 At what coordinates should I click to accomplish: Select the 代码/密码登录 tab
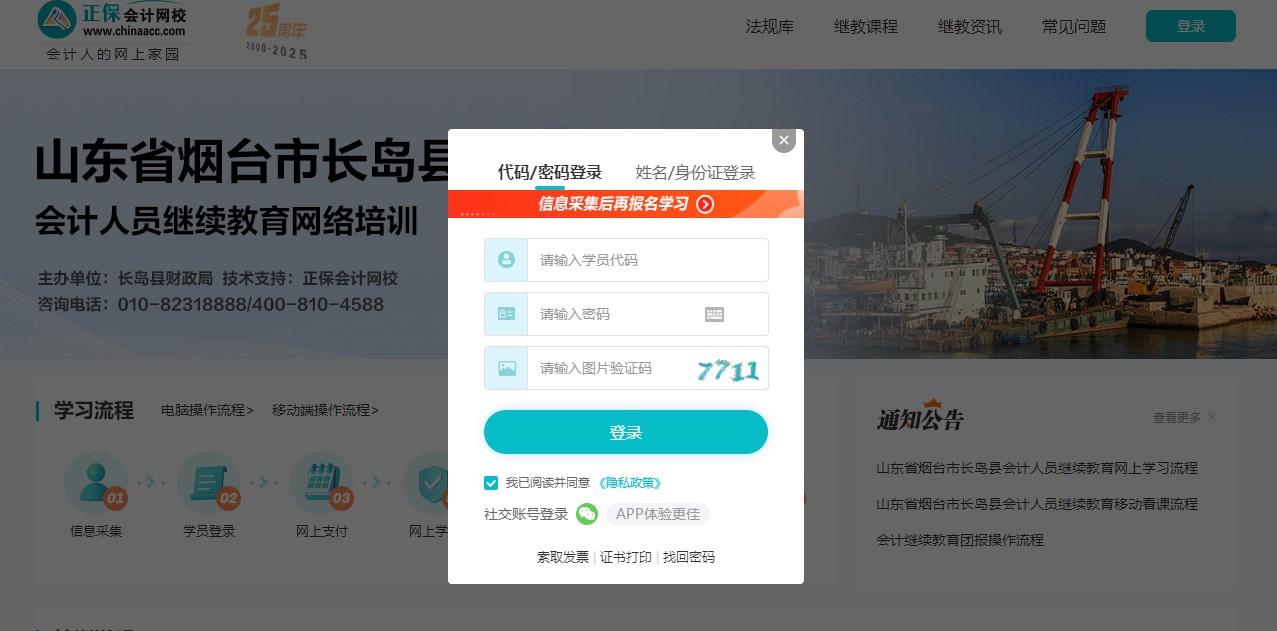point(550,172)
